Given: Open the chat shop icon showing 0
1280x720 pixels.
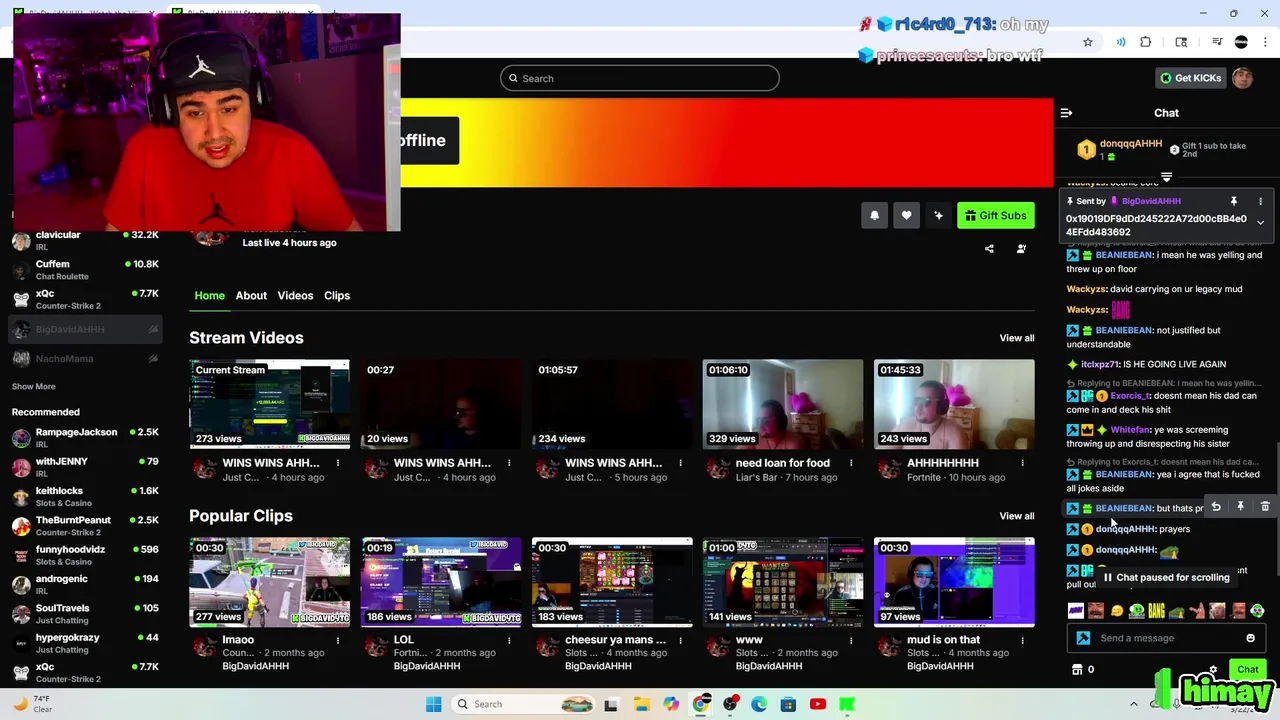Looking at the screenshot, I should (x=1083, y=670).
